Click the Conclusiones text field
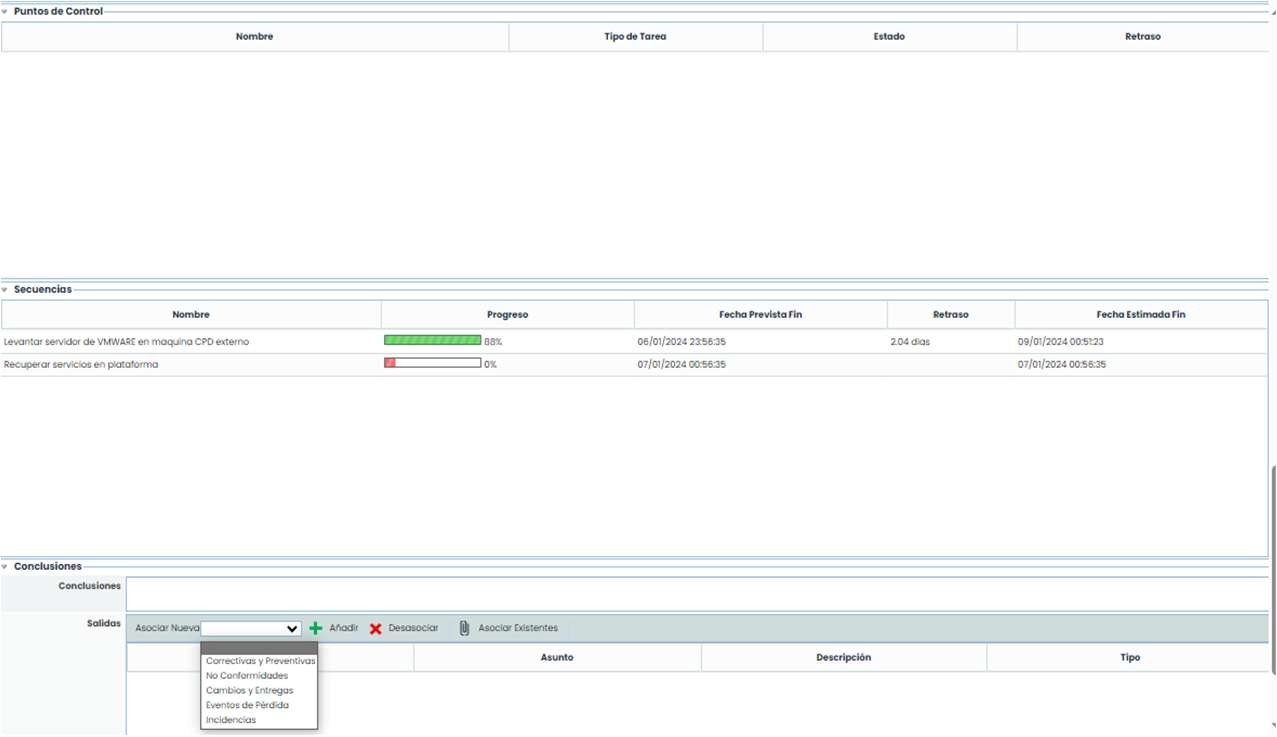Viewport: 1277px width, 737px height. [x=696, y=593]
